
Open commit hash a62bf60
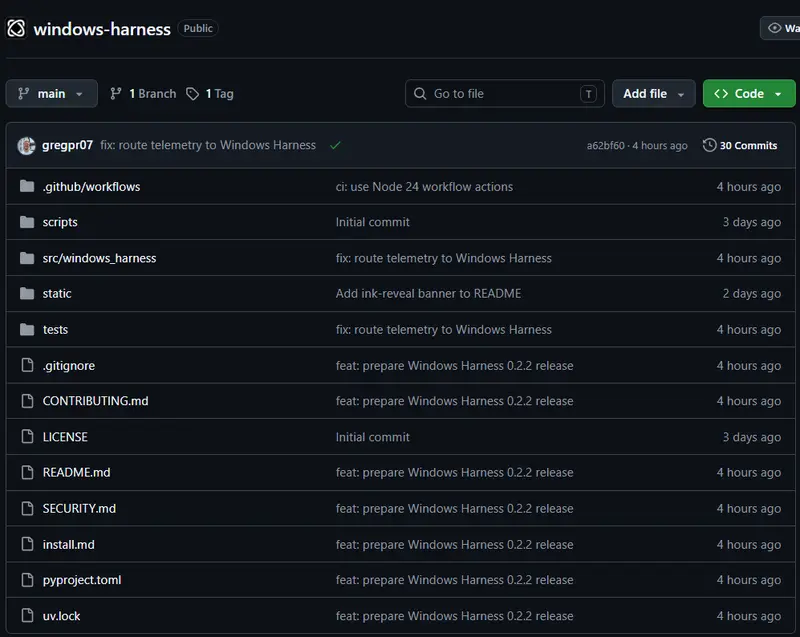(605, 145)
